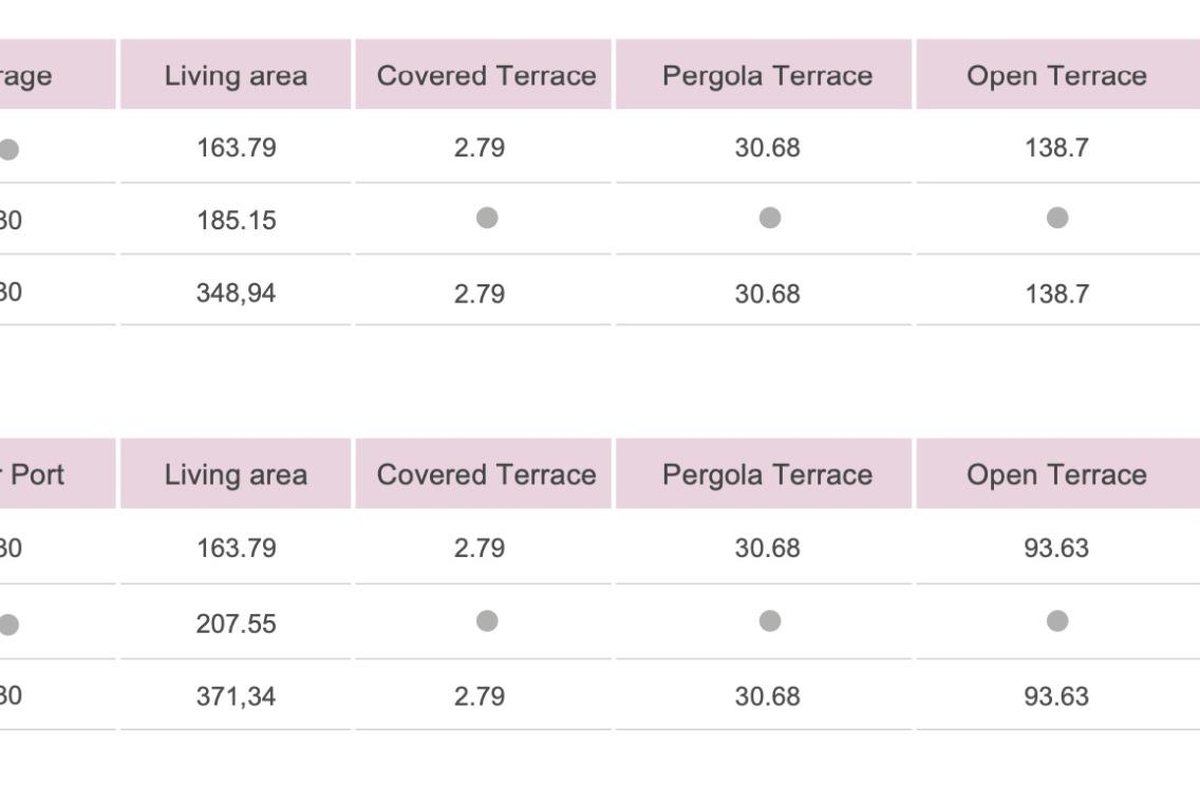Select the 207.55 living area cell
The image size is (1200, 800).
tap(236, 624)
